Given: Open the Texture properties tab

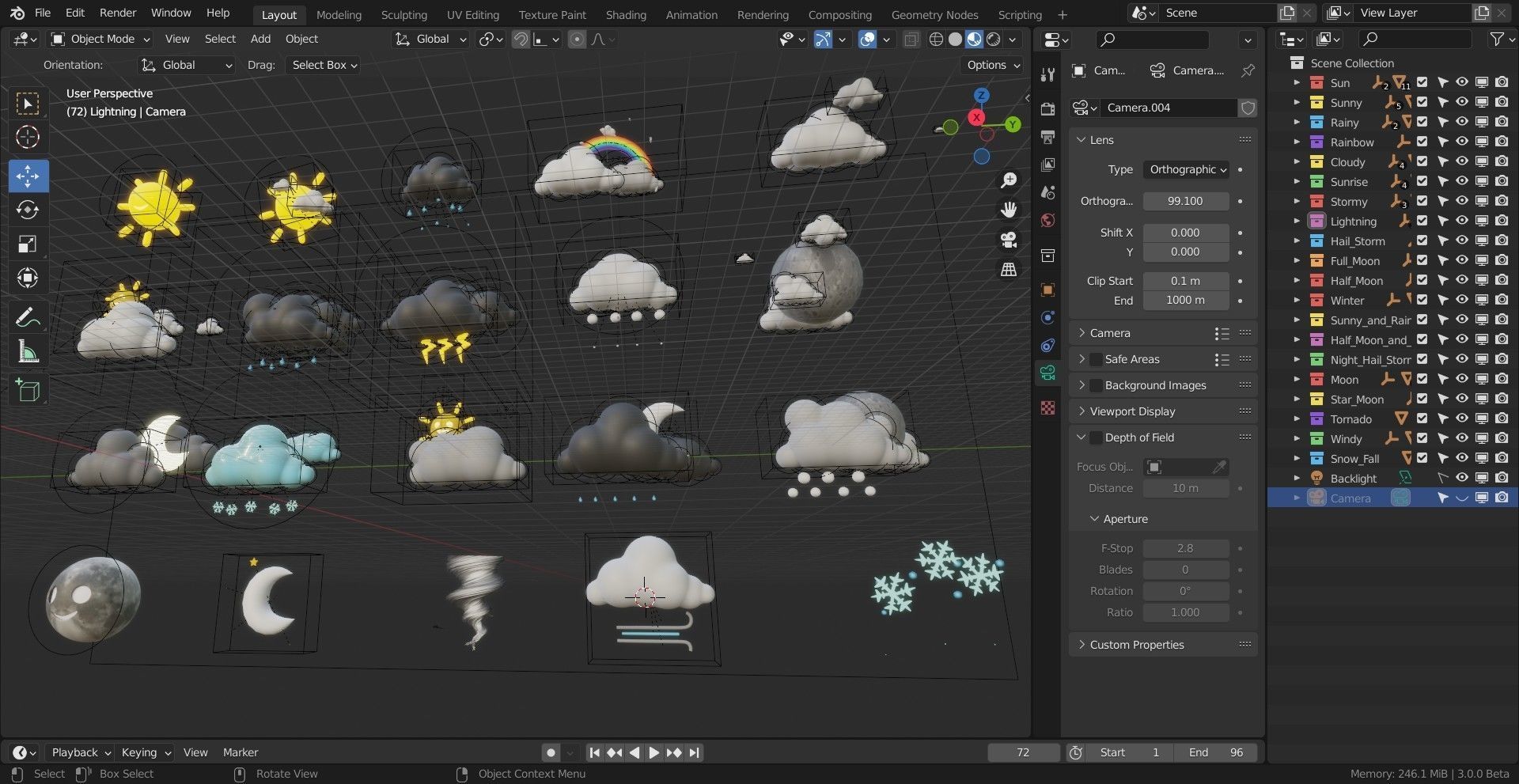Looking at the screenshot, I should [x=1048, y=408].
